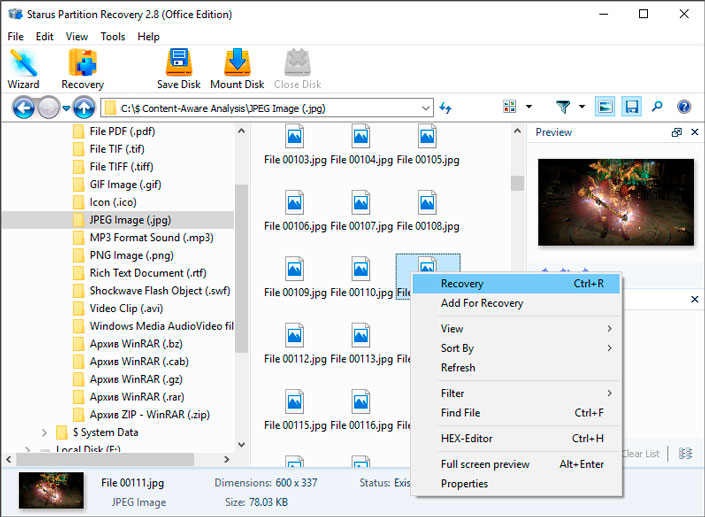Open the View menu
705x517 pixels.
point(77,36)
